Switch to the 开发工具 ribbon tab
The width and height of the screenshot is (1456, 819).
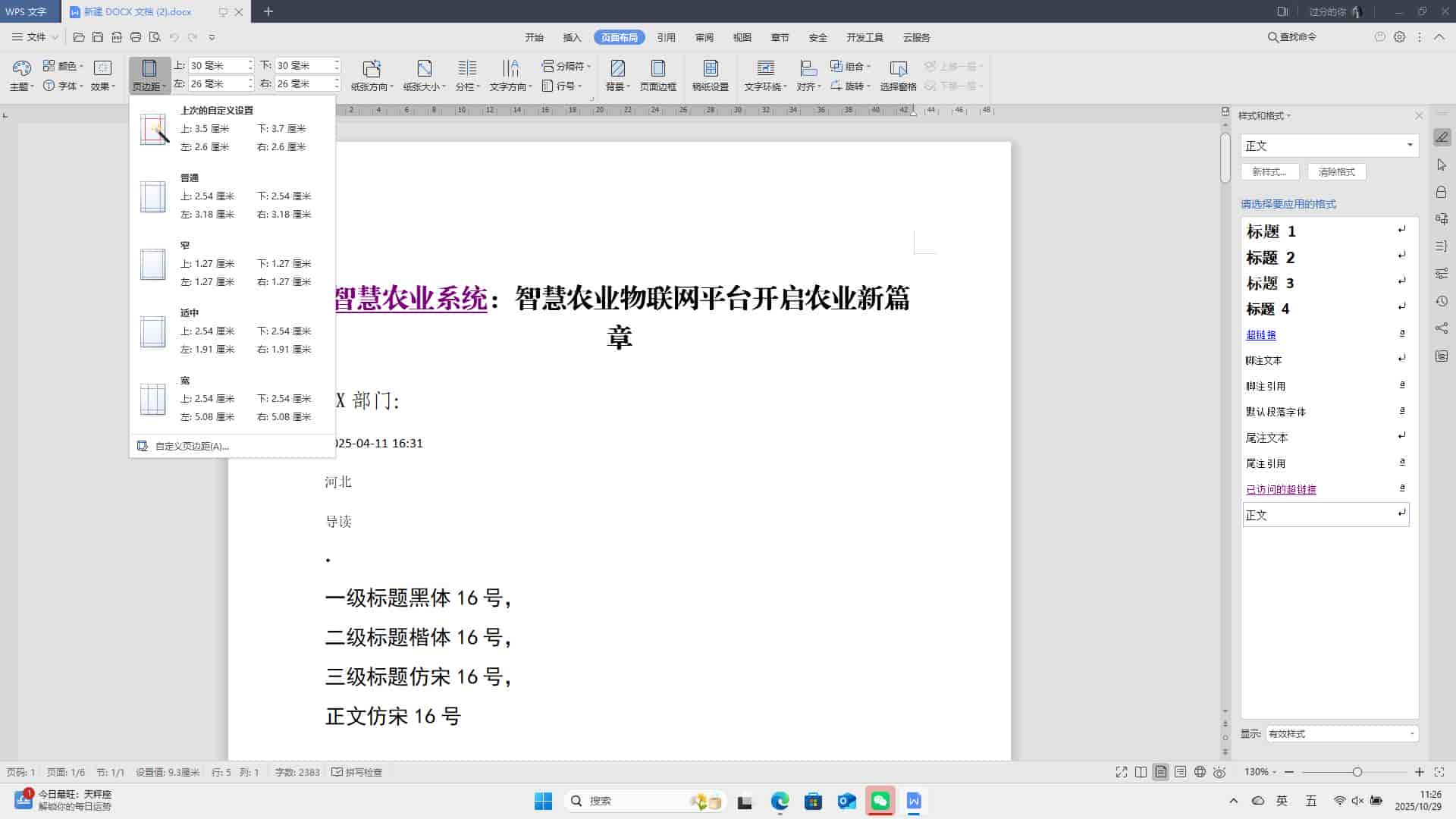(864, 37)
